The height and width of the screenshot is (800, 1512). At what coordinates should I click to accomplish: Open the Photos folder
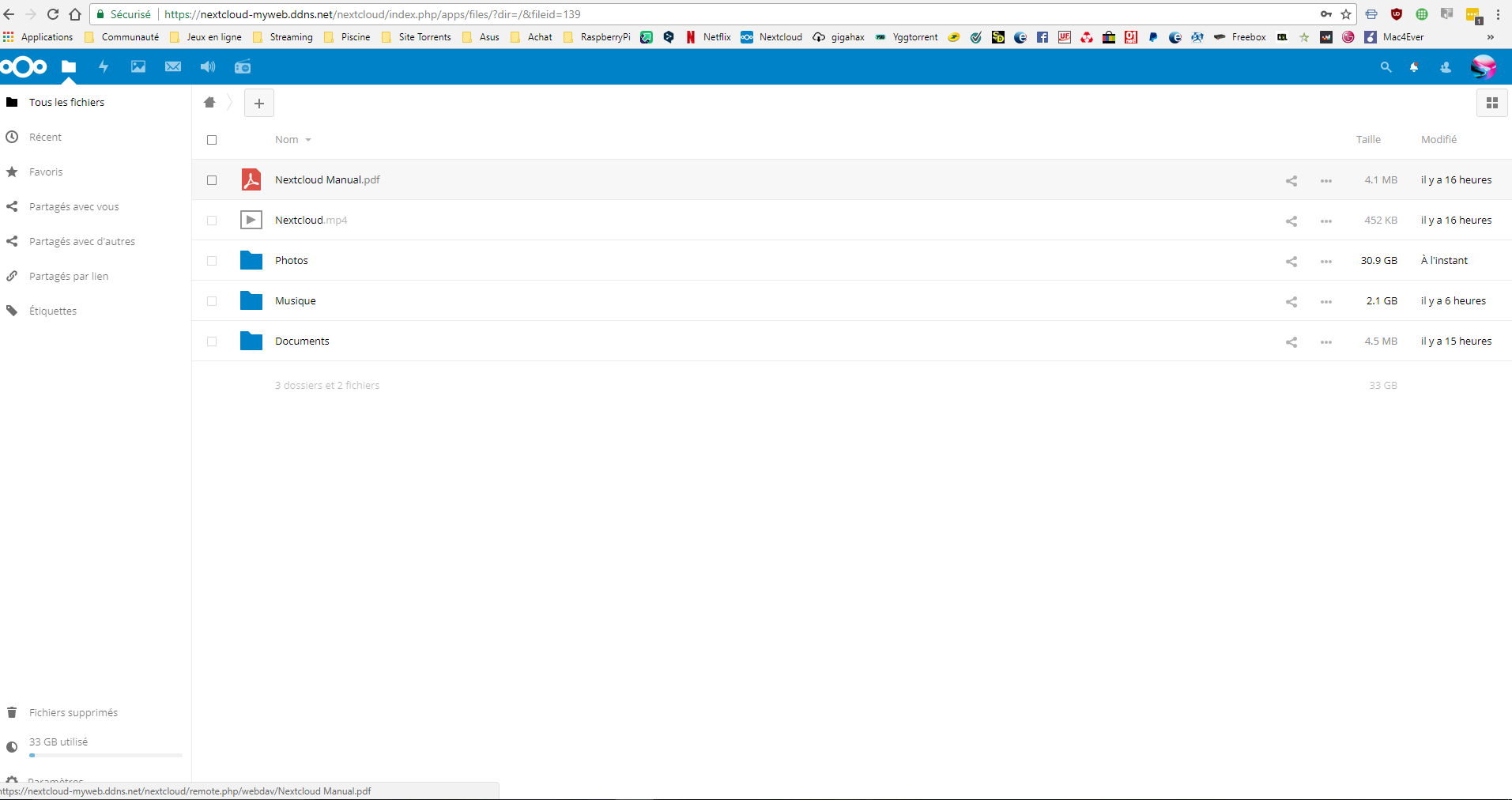[292, 261]
